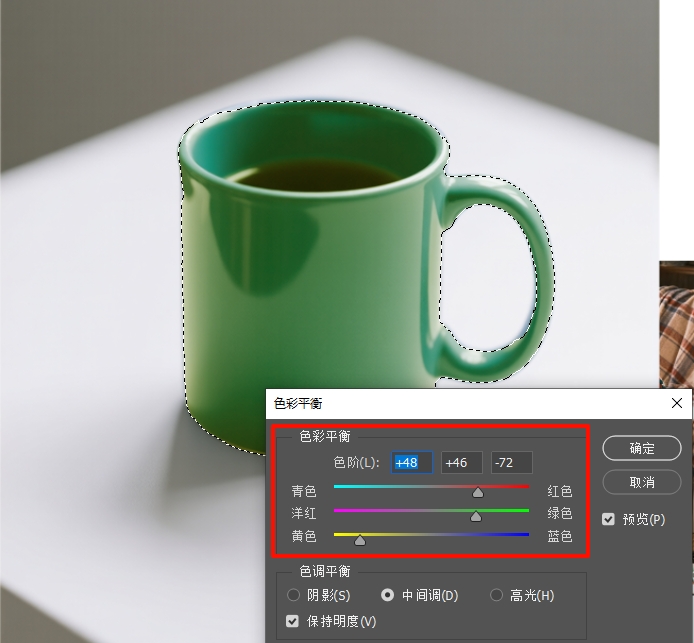The image size is (694, 643).
Task: Click the 青色-红色 slider handle
Action: 478,491
